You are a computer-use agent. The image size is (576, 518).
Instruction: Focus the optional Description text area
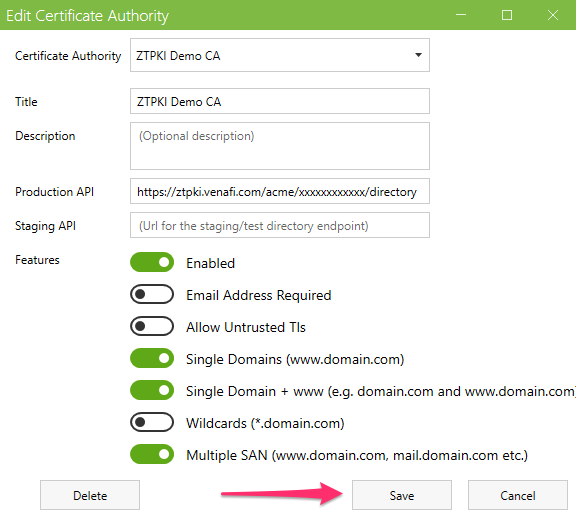280,146
